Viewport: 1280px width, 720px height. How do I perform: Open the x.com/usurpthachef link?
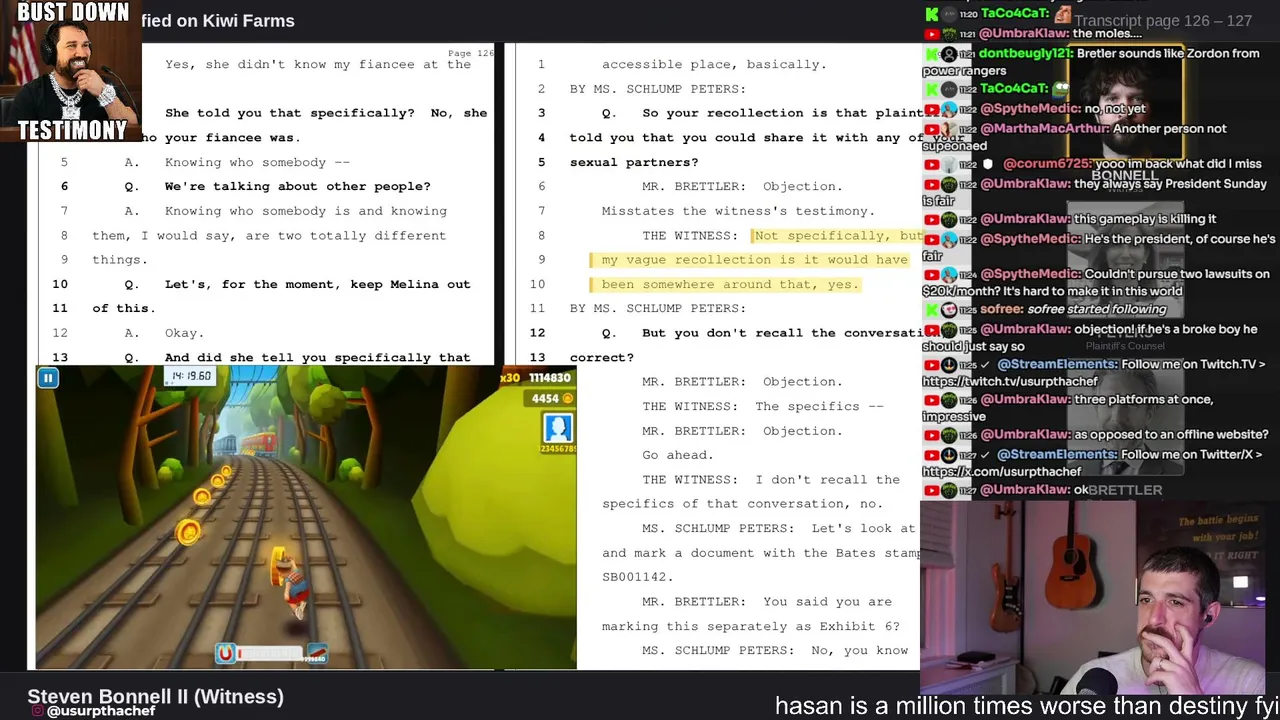[1001, 471]
